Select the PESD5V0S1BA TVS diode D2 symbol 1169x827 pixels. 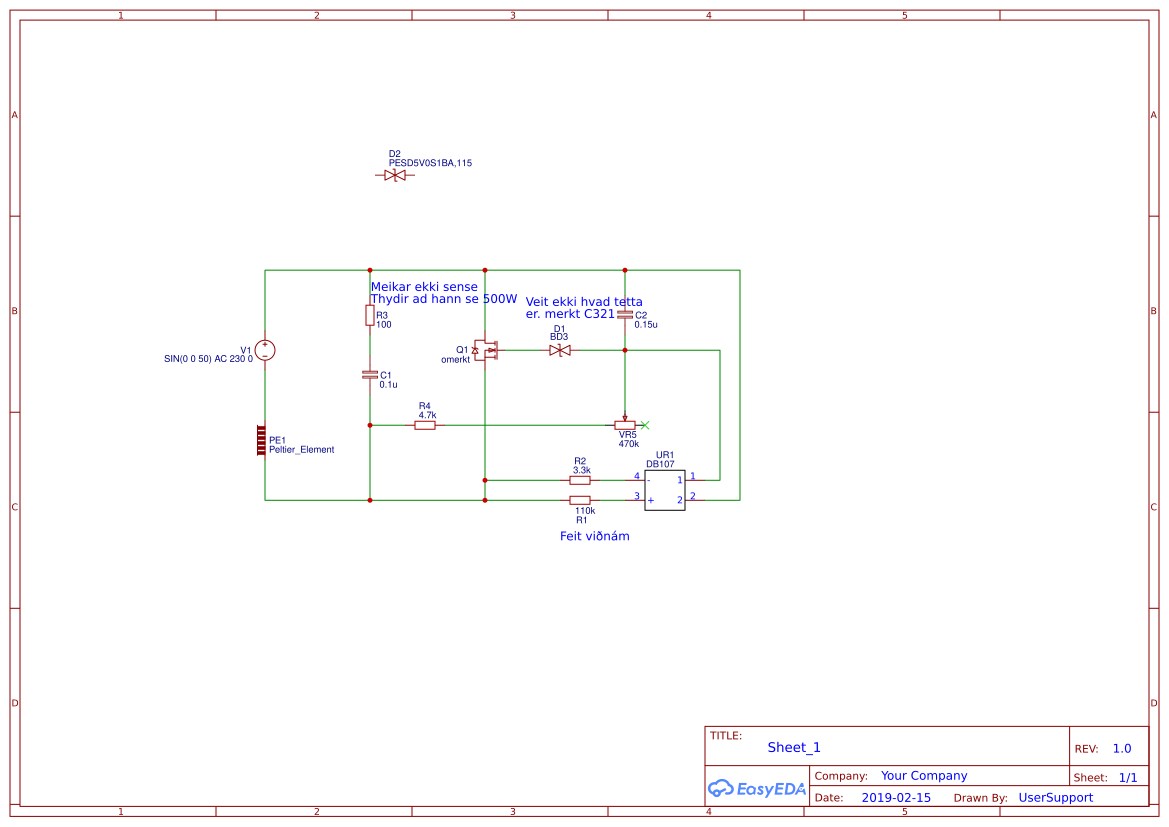[396, 174]
